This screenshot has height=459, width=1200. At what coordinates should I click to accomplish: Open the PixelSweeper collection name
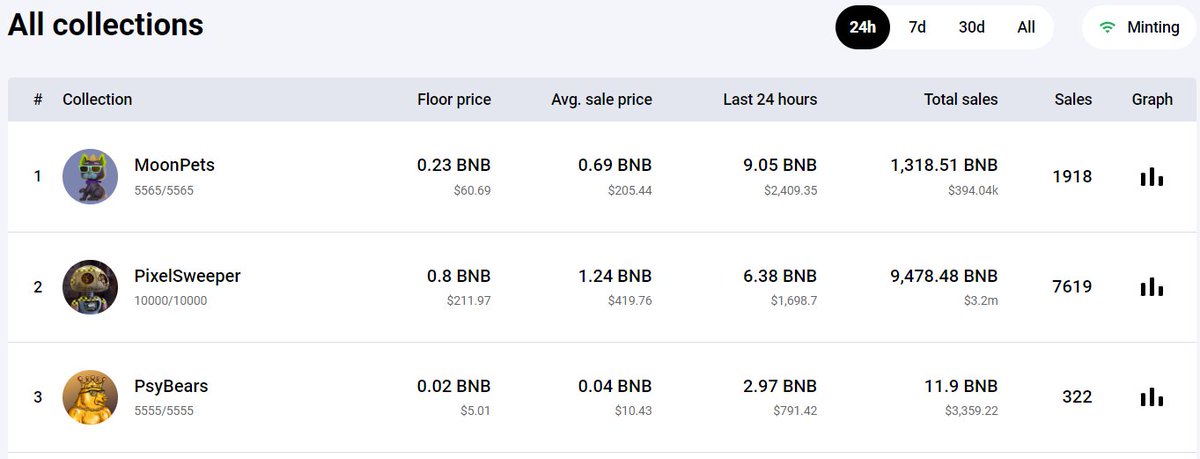pos(187,275)
